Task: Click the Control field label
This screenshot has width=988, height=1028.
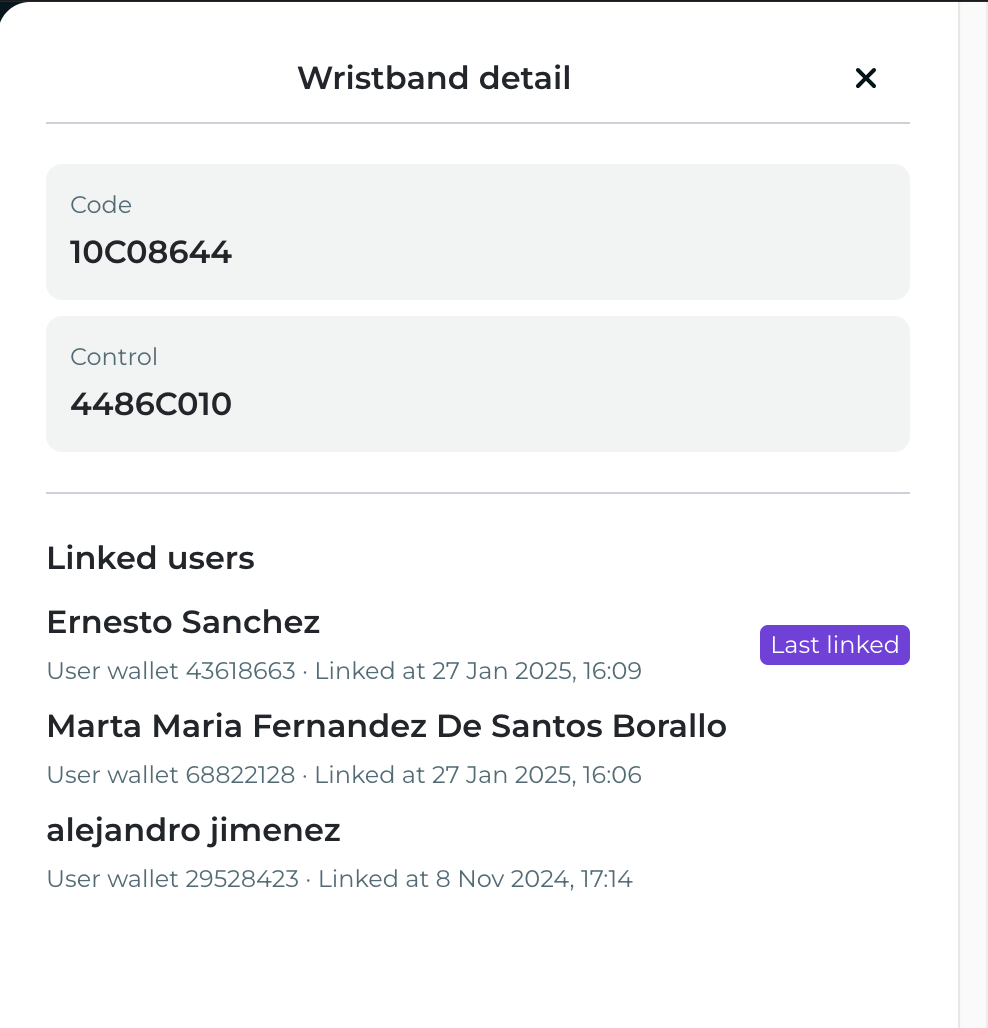Action: tap(113, 357)
